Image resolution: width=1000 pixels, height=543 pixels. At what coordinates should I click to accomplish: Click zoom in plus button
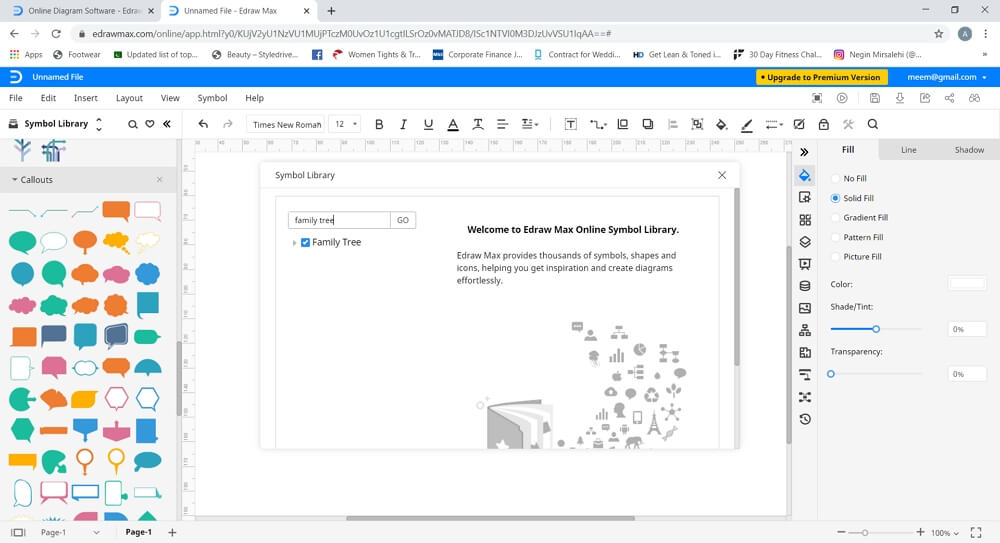tap(920, 532)
